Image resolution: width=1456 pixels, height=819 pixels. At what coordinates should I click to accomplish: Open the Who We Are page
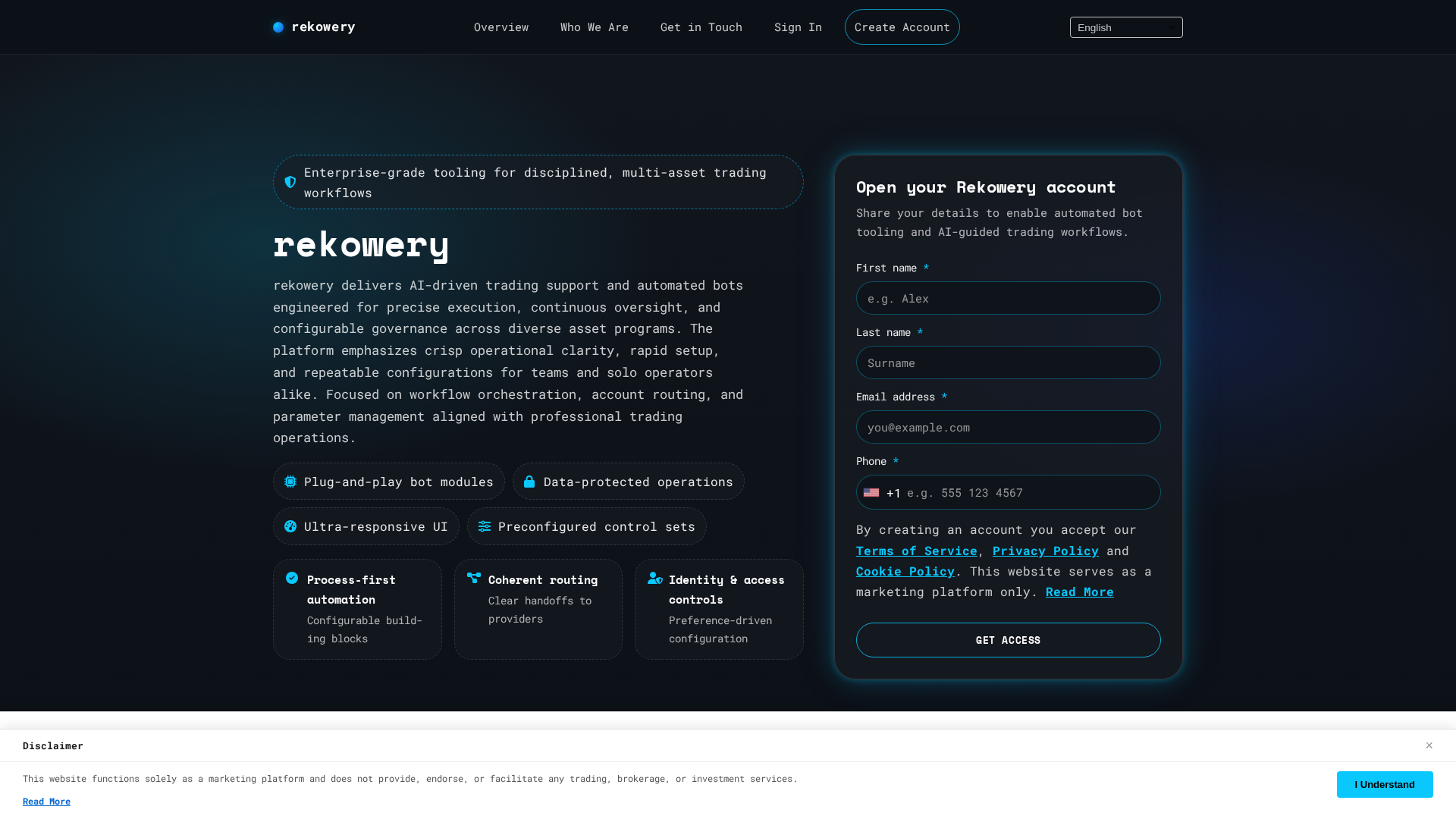click(x=595, y=27)
